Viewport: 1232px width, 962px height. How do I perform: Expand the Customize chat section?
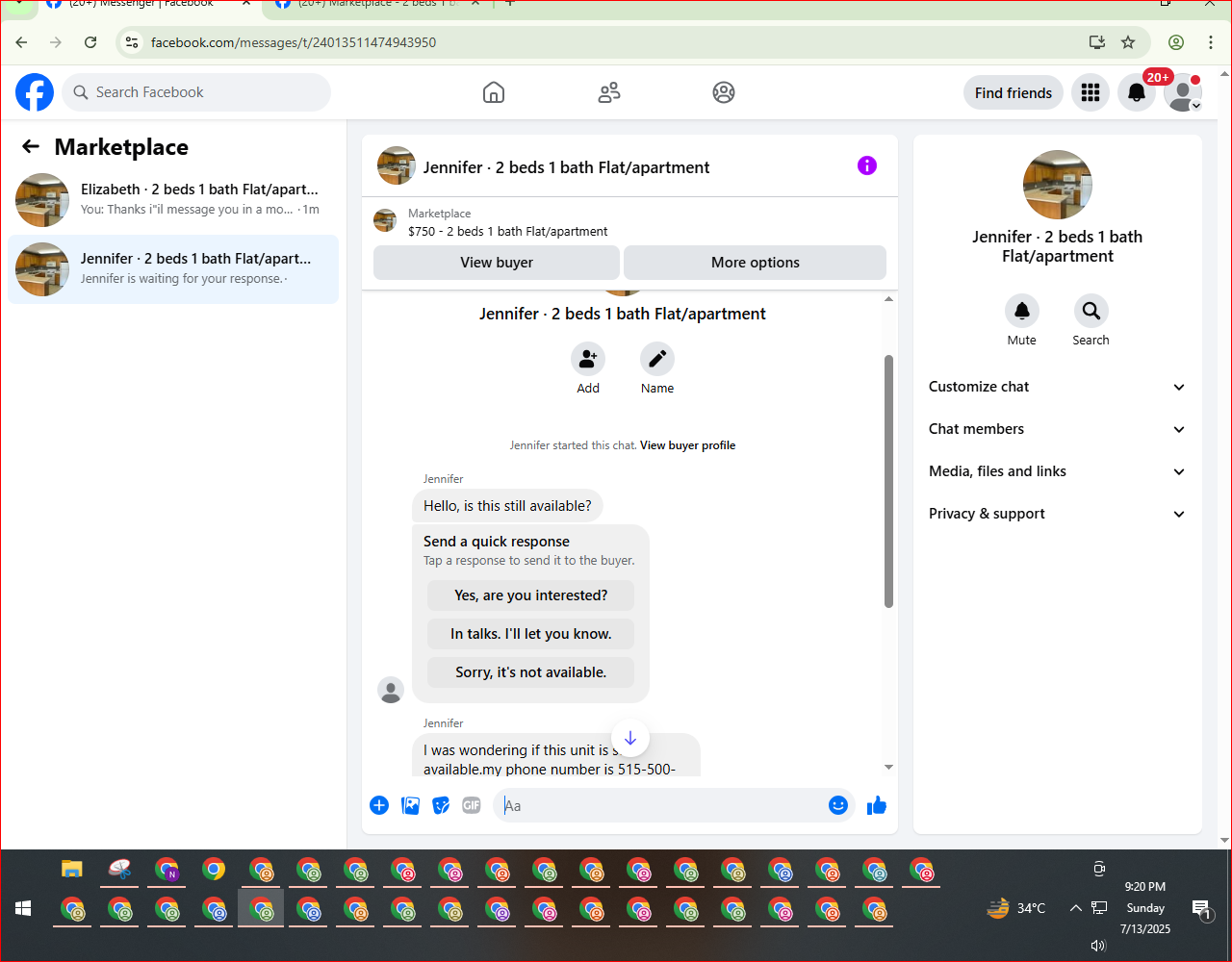1057,387
